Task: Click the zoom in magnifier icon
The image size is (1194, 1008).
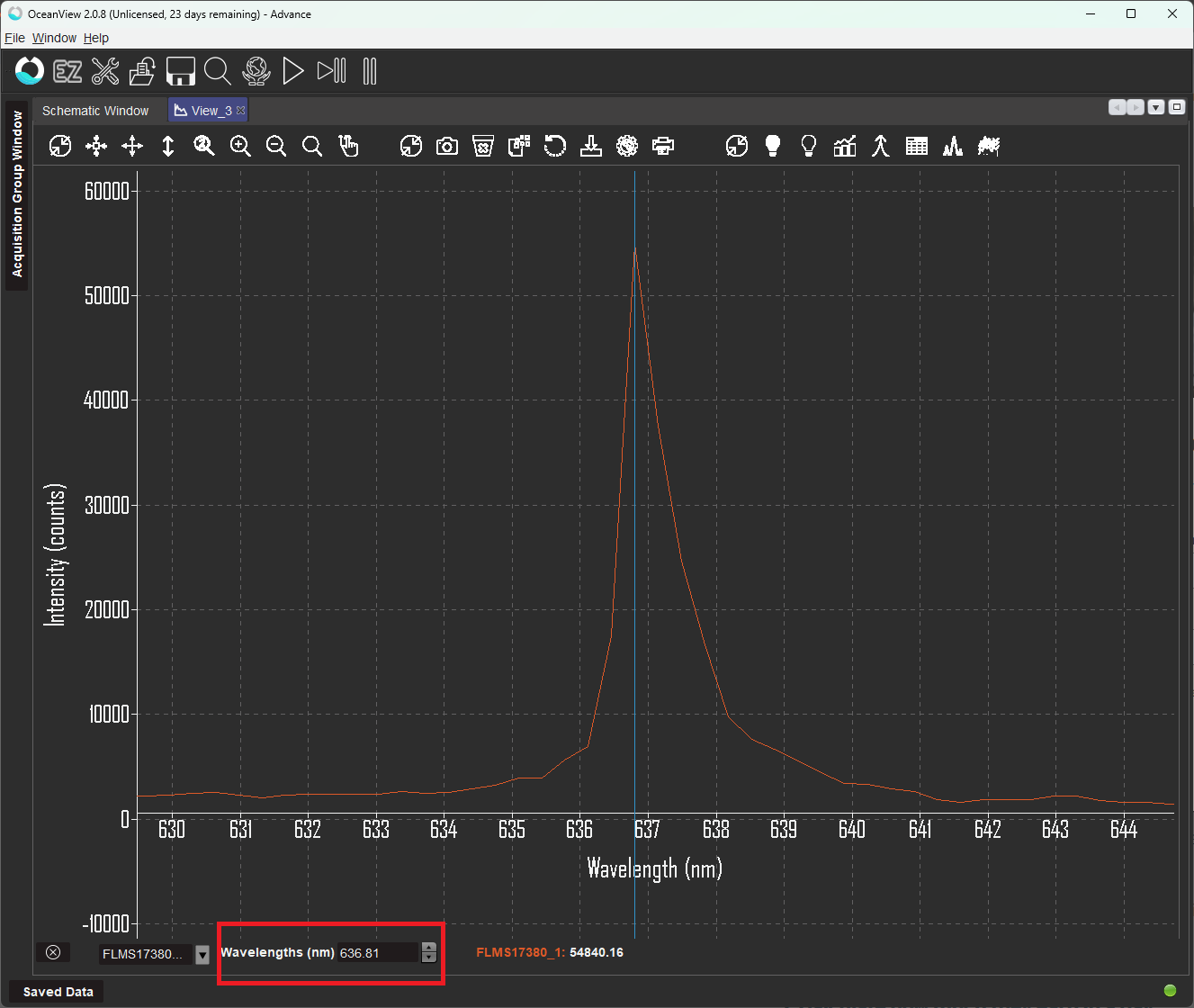Action: point(240,146)
